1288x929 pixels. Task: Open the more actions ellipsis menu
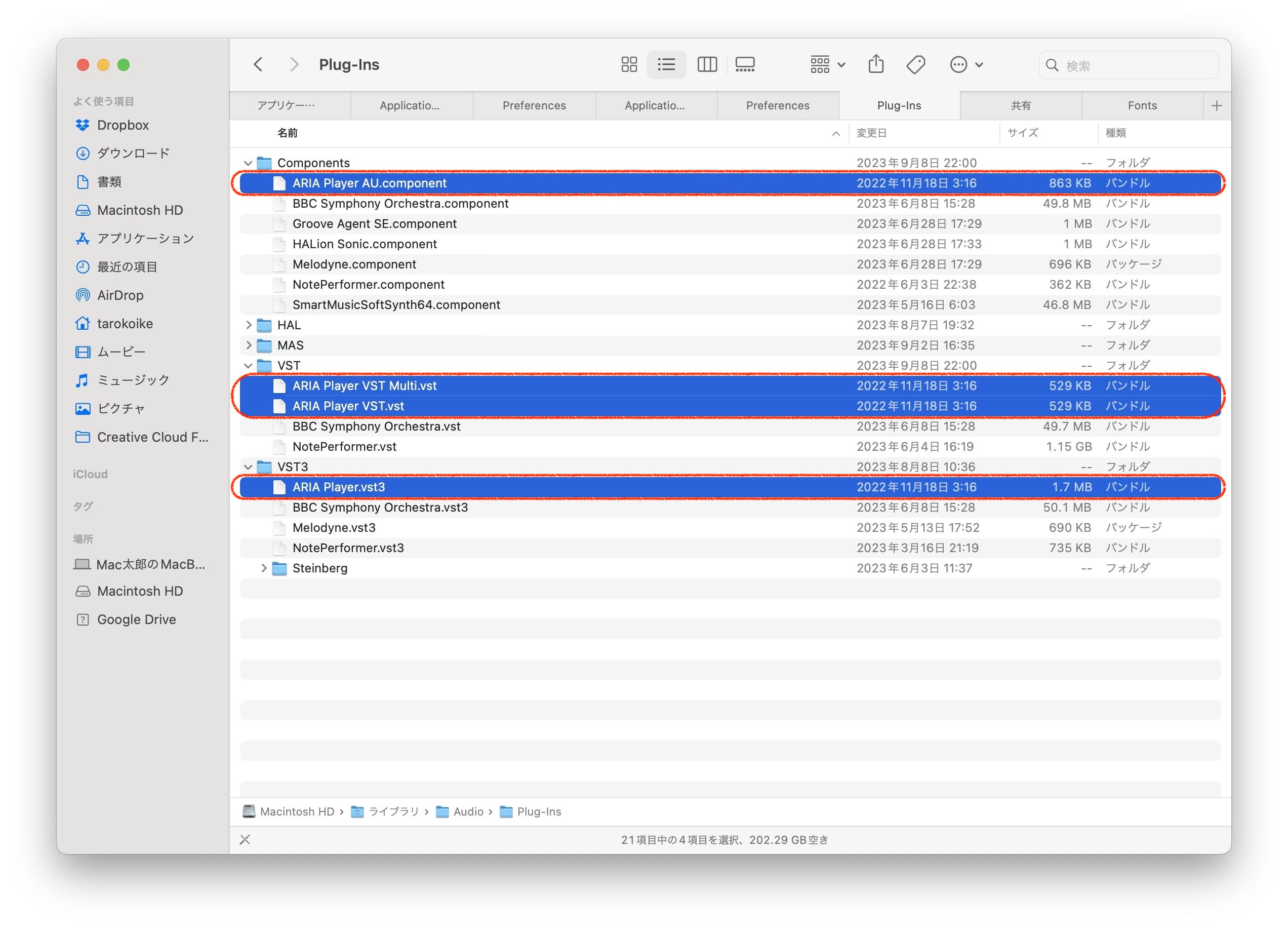point(966,64)
